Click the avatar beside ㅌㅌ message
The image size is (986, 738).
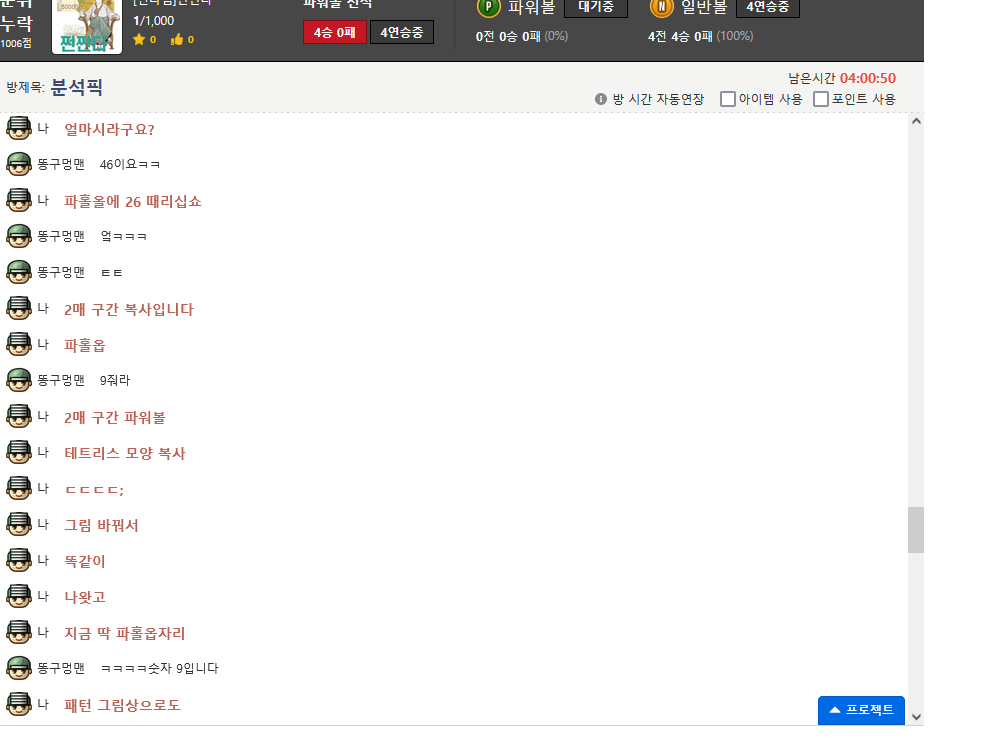tap(19, 272)
